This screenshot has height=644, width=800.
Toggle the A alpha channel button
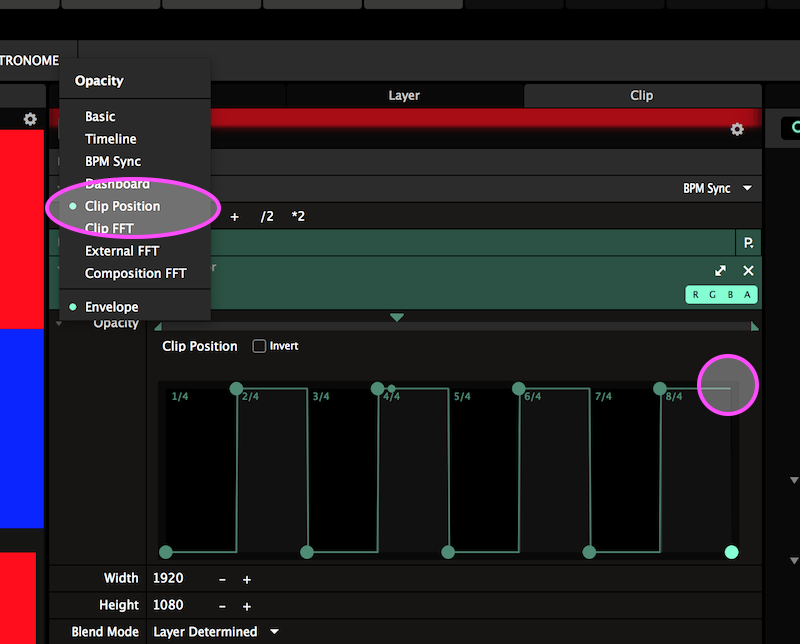[746, 295]
